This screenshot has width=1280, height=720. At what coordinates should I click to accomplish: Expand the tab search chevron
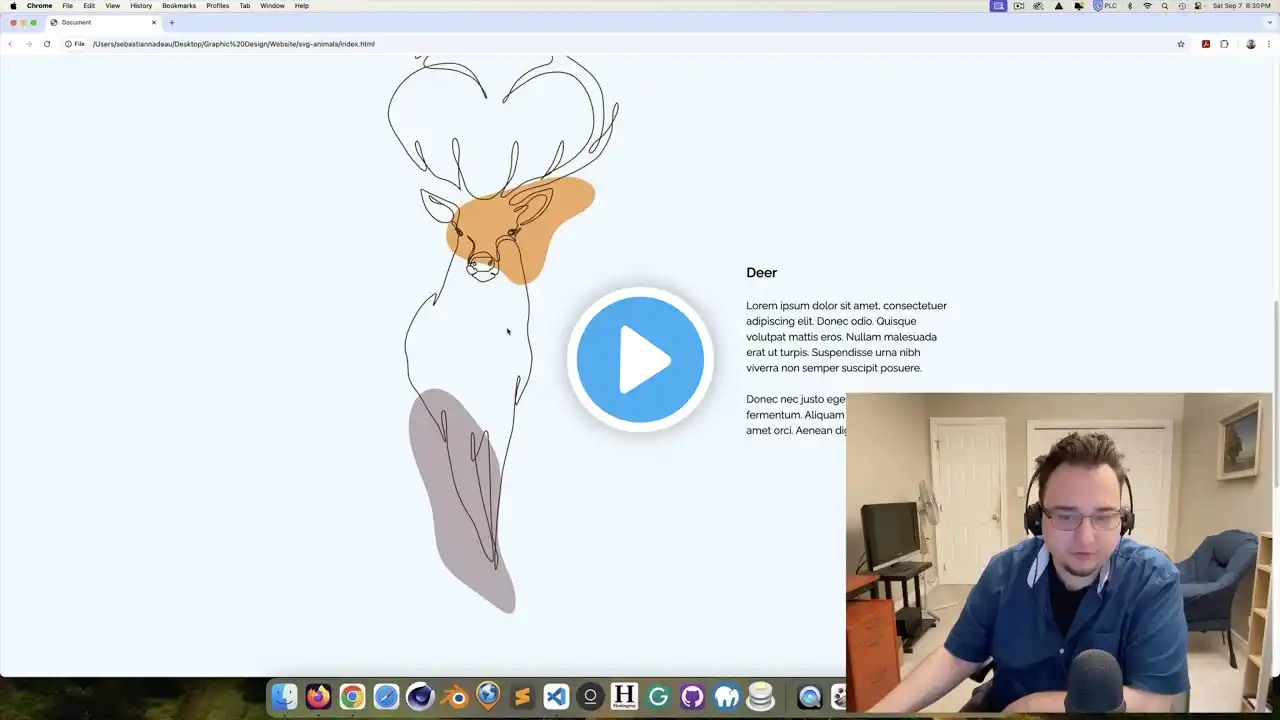1269,22
